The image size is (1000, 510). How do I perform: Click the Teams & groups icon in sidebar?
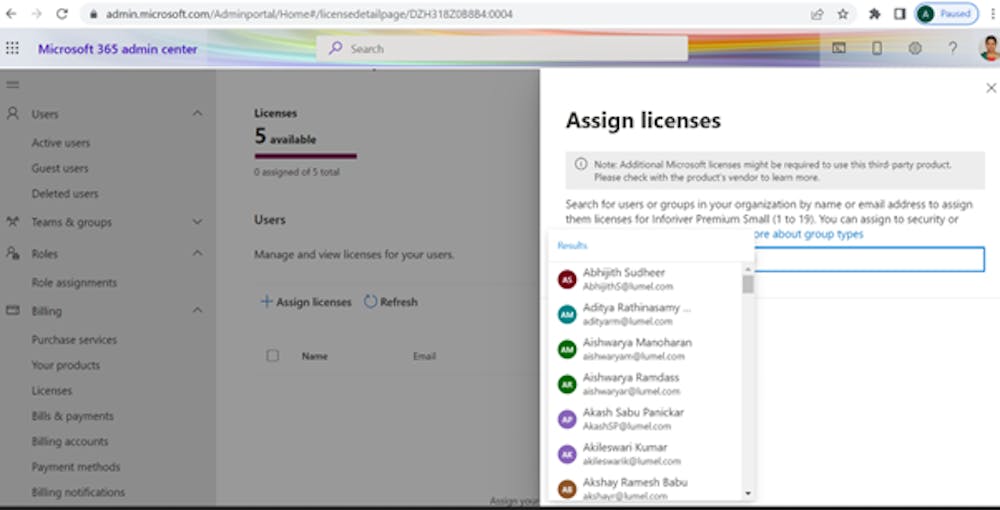click(x=12, y=222)
